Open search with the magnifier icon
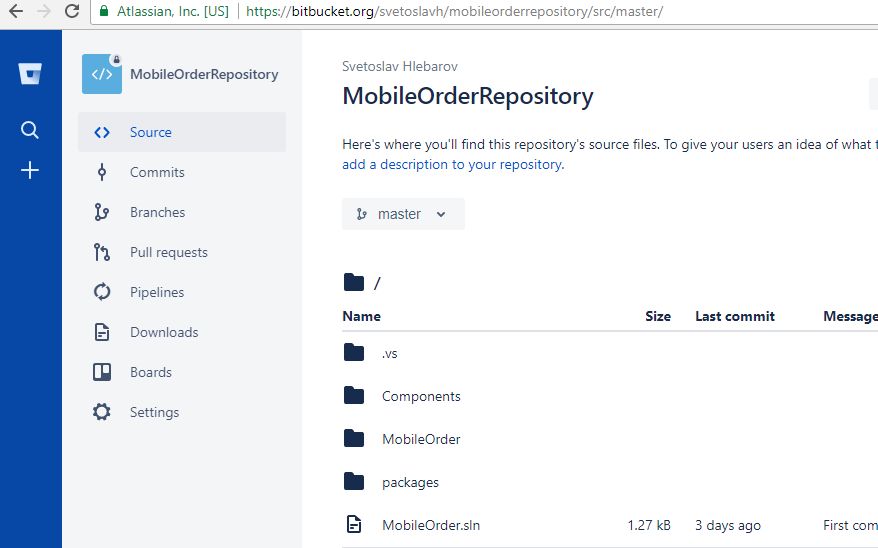878x548 pixels. tap(30, 130)
